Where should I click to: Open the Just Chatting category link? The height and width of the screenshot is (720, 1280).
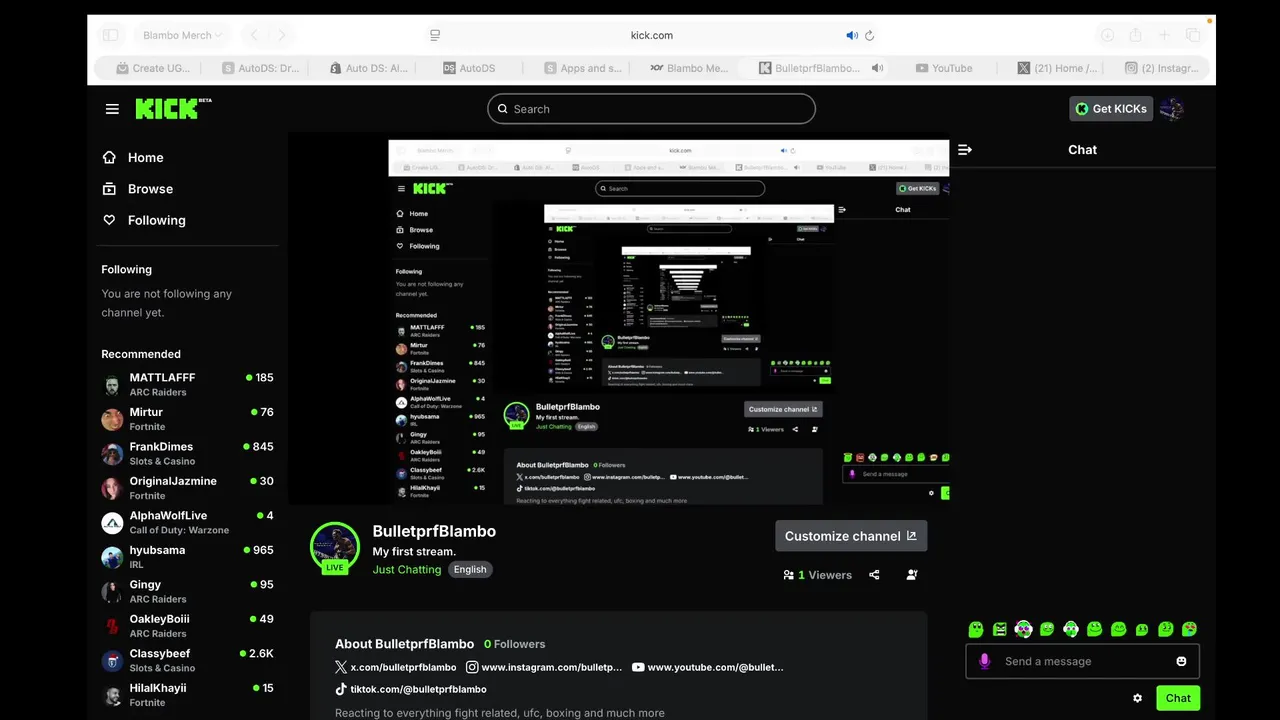407,569
